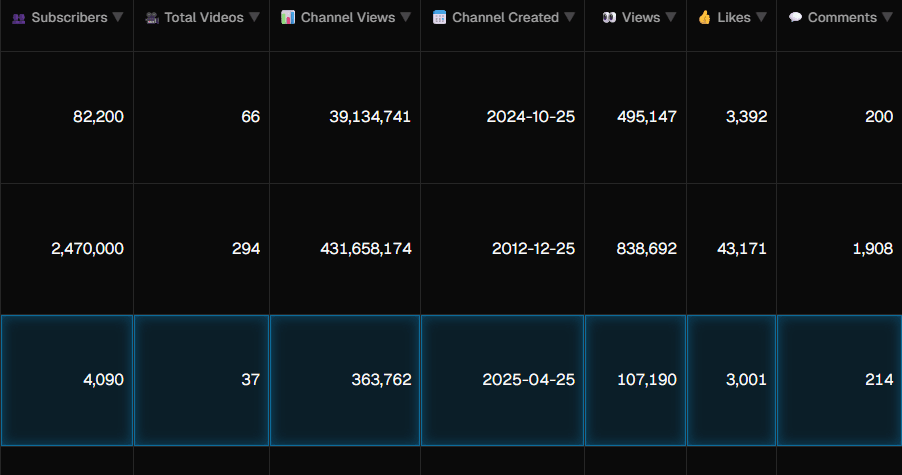Click the Channel Views chart icon

pyautogui.click(x=288, y=17)
